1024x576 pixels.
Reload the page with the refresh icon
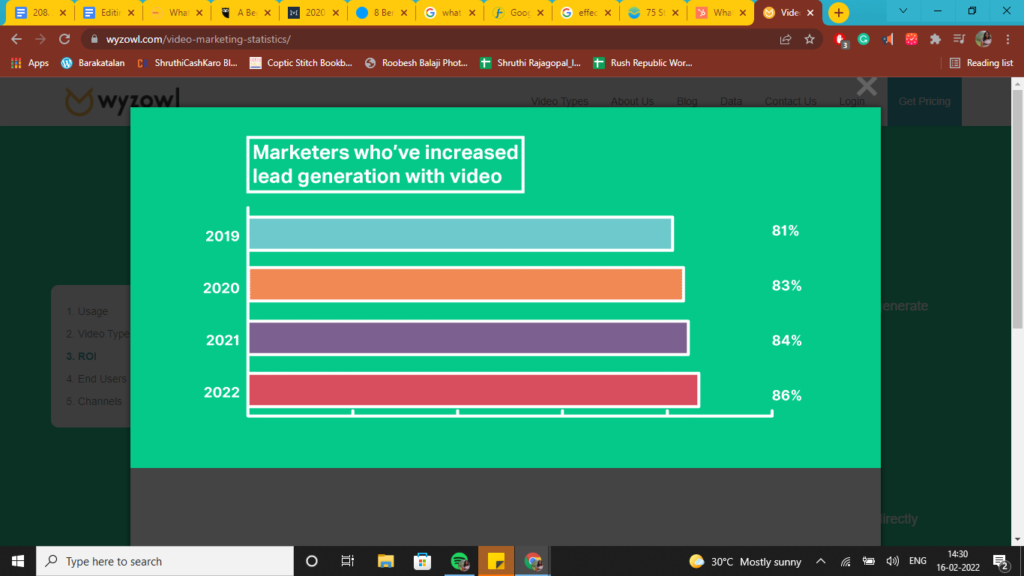(x=64, y=39)
